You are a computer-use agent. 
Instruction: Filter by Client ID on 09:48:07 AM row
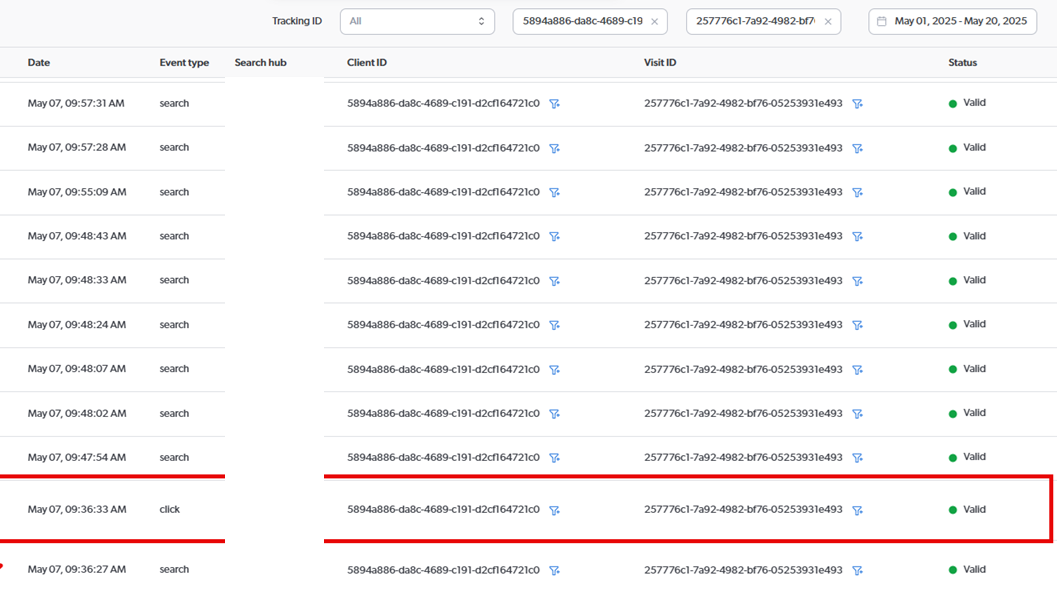click(x=554, y=370)
